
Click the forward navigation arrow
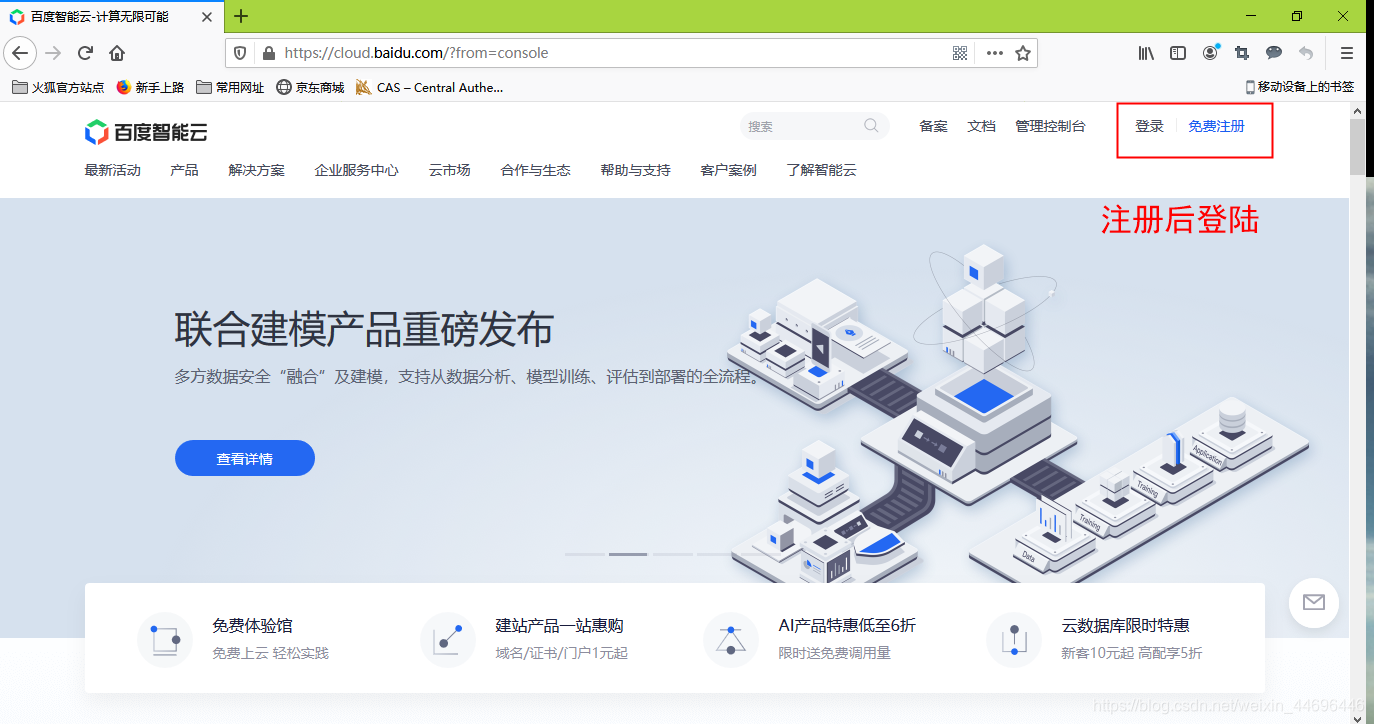[x=53, y=53]
